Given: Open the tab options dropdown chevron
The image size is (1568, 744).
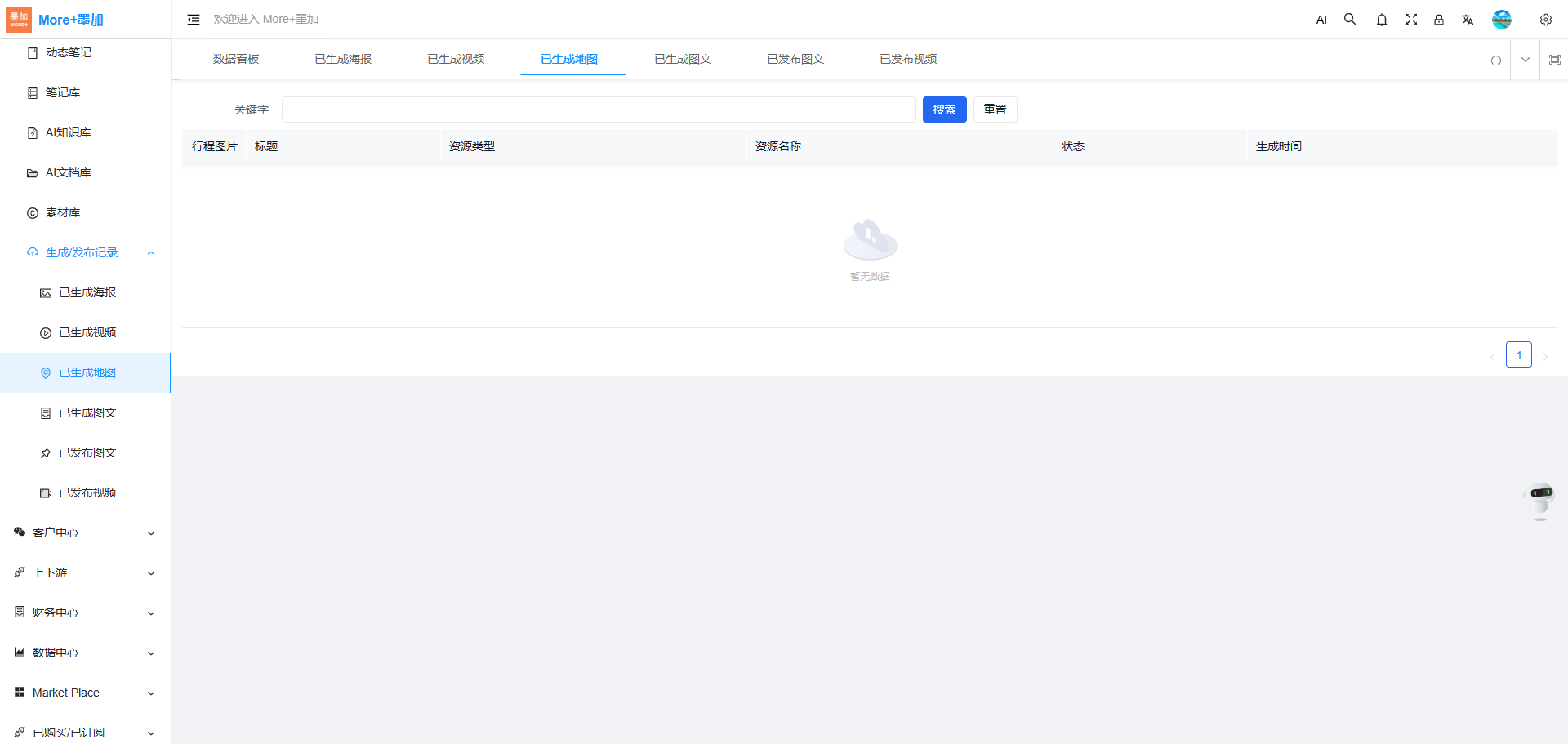Looking at the screenshot, I should [1525, 60].
